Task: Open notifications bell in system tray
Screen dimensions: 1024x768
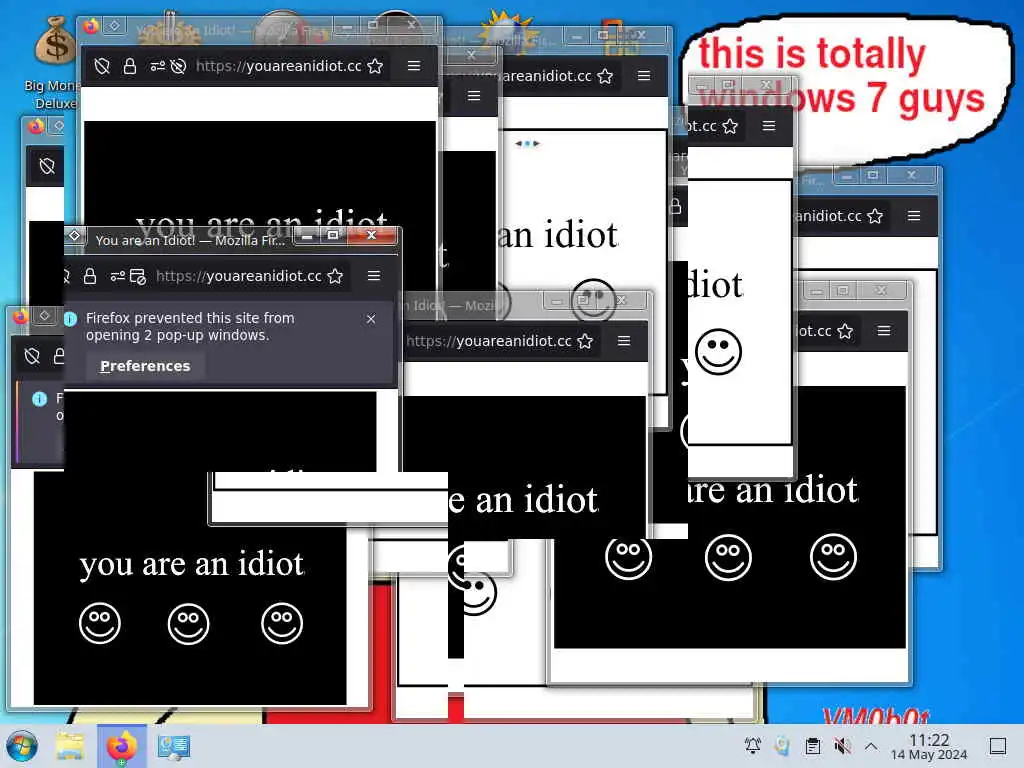Action: point(752,745)
